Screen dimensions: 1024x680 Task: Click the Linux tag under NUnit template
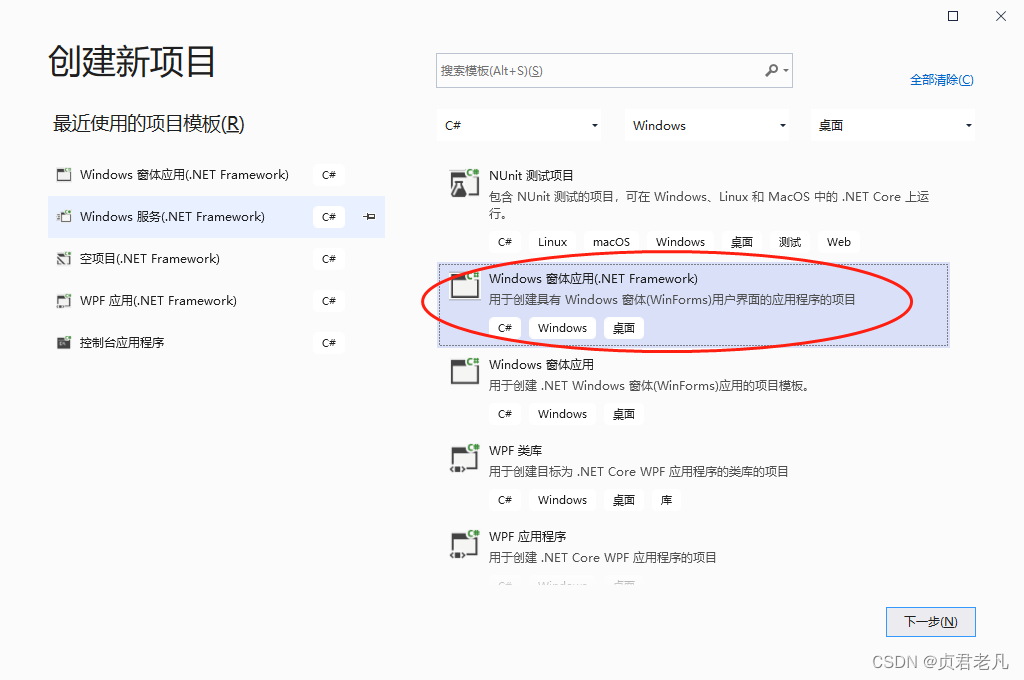(552, 242)
